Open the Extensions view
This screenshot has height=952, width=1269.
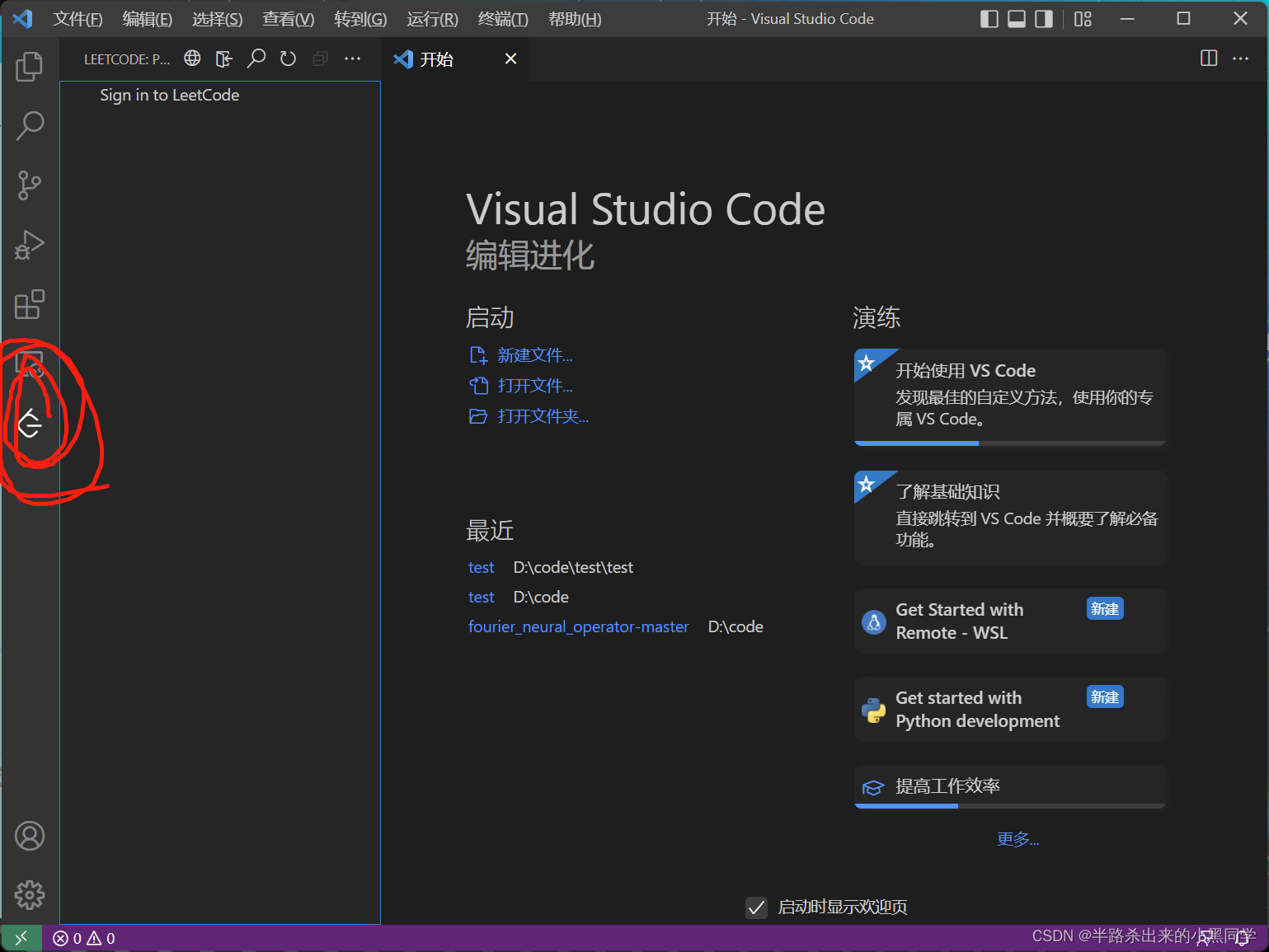click(x=30, y=305)
